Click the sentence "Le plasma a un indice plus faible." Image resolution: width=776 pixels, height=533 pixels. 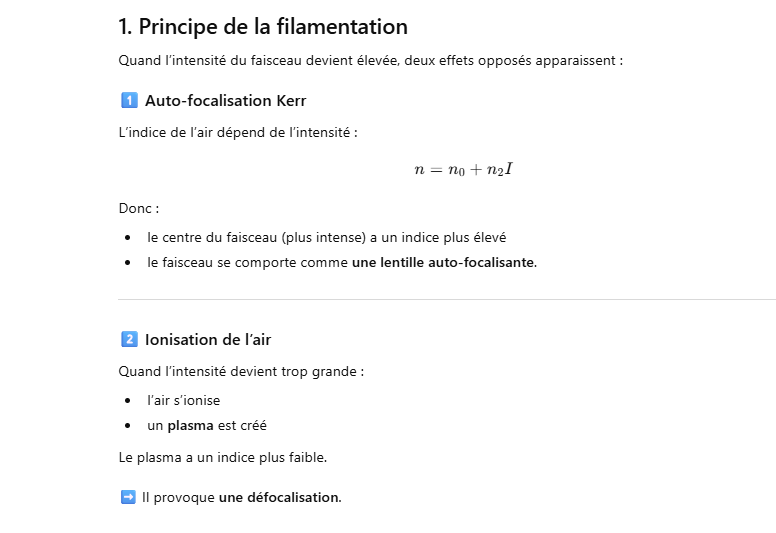tap(222, 457)
